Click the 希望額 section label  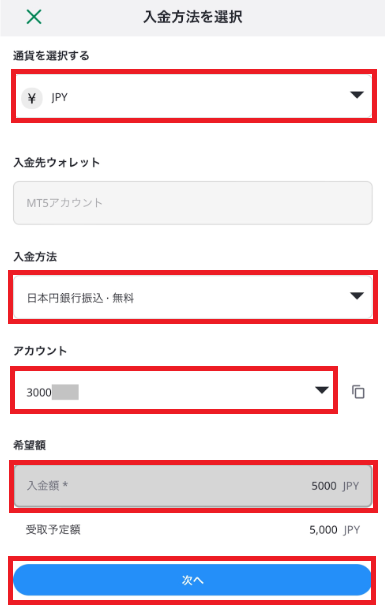pyautogui.click(x=30, y=445)
